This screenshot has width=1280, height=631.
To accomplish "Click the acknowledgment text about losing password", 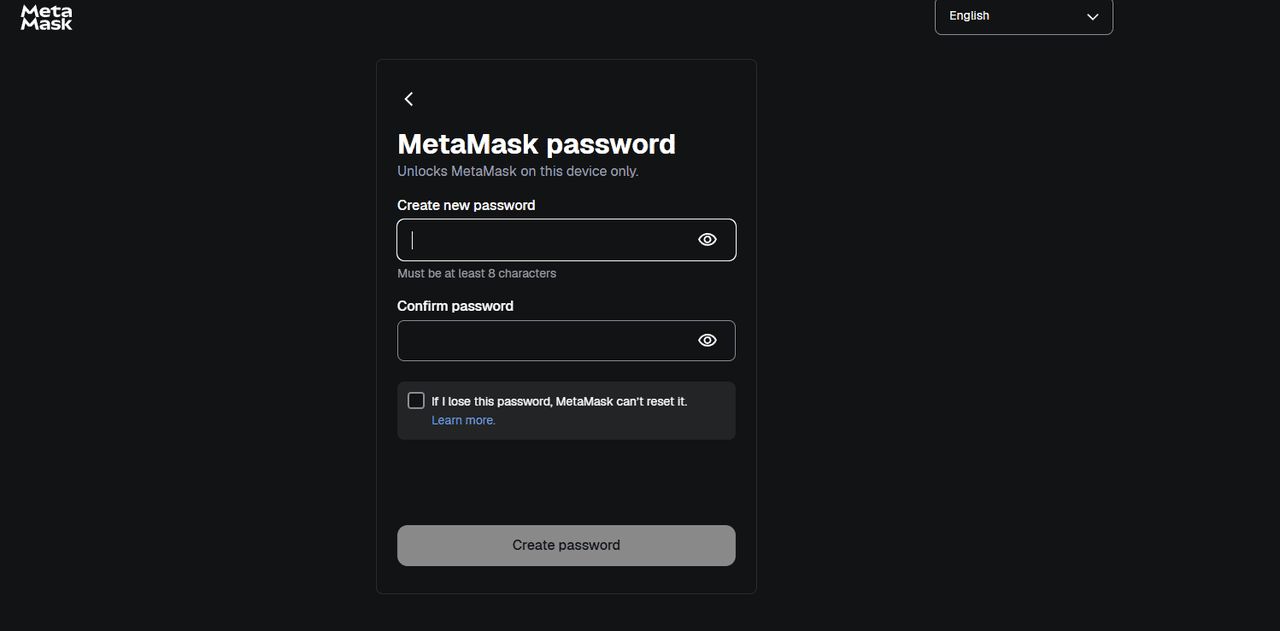I will click(560, 400).
